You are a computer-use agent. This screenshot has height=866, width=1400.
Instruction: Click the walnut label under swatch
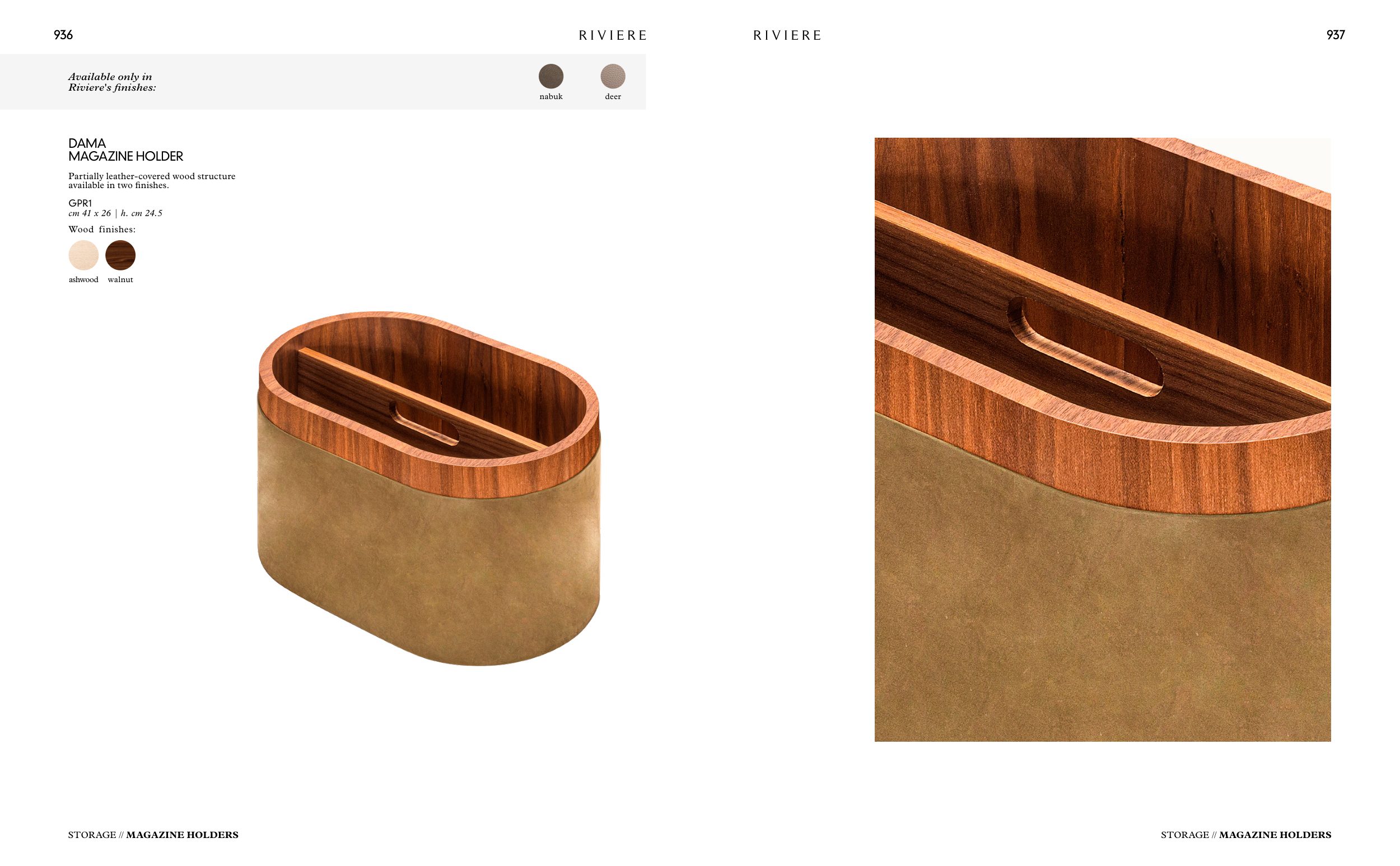(x=120, y=279)
